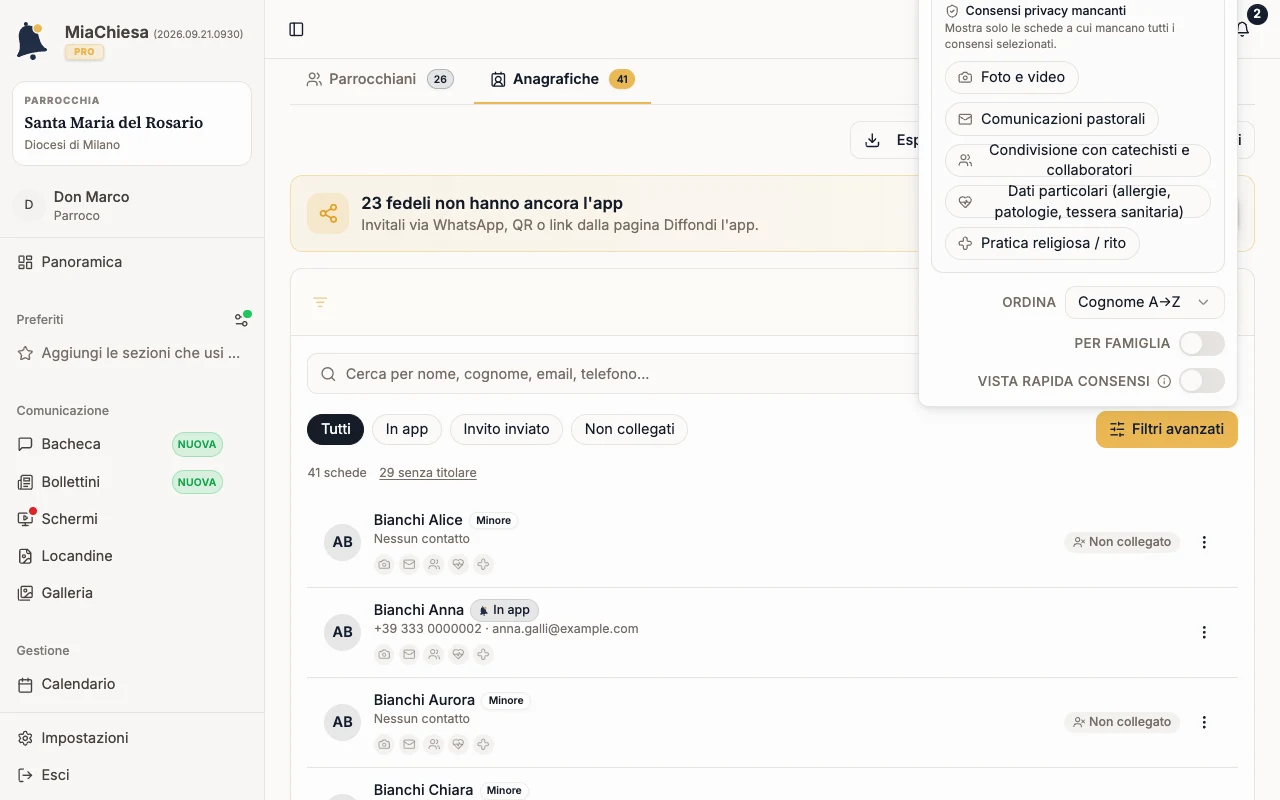
Task: Click mail consent icon under Bianchi Alice
Action: (x=409, y=564)
